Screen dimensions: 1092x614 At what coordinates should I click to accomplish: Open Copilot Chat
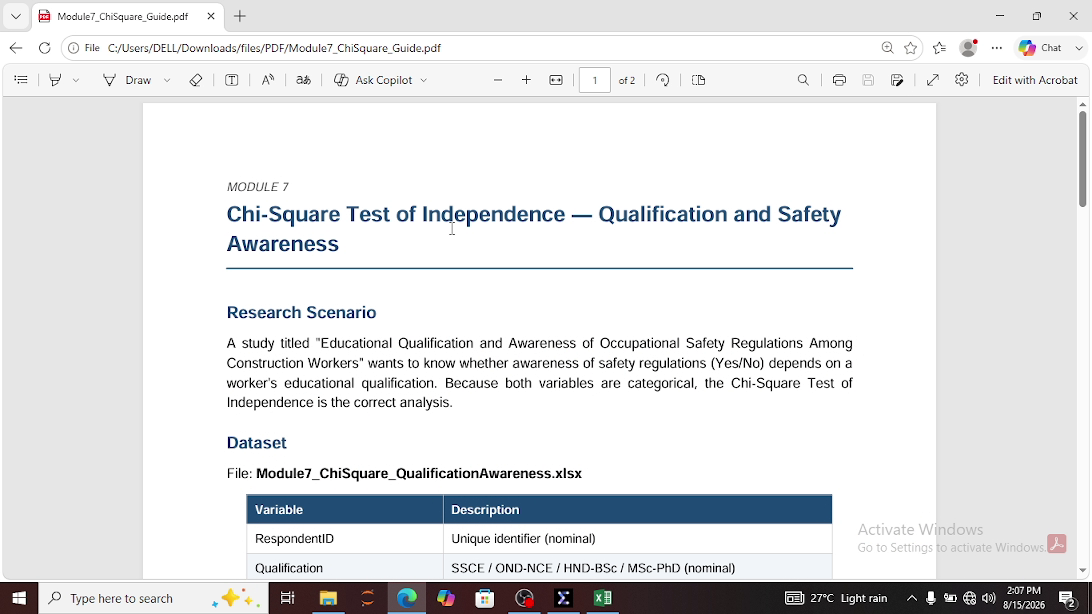click(1040, 48)
